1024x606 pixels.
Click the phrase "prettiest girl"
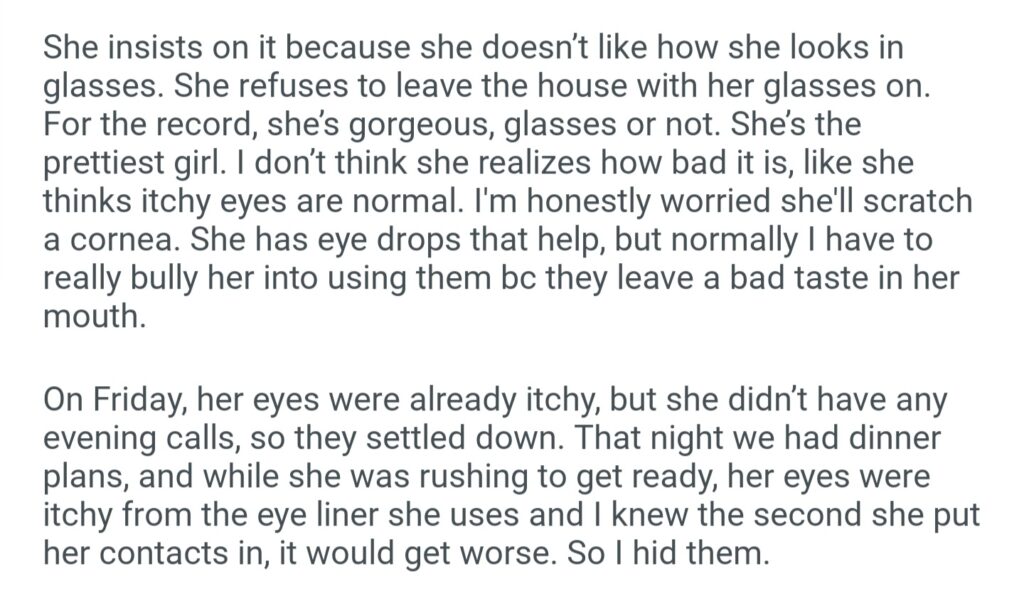click(157, 163)
